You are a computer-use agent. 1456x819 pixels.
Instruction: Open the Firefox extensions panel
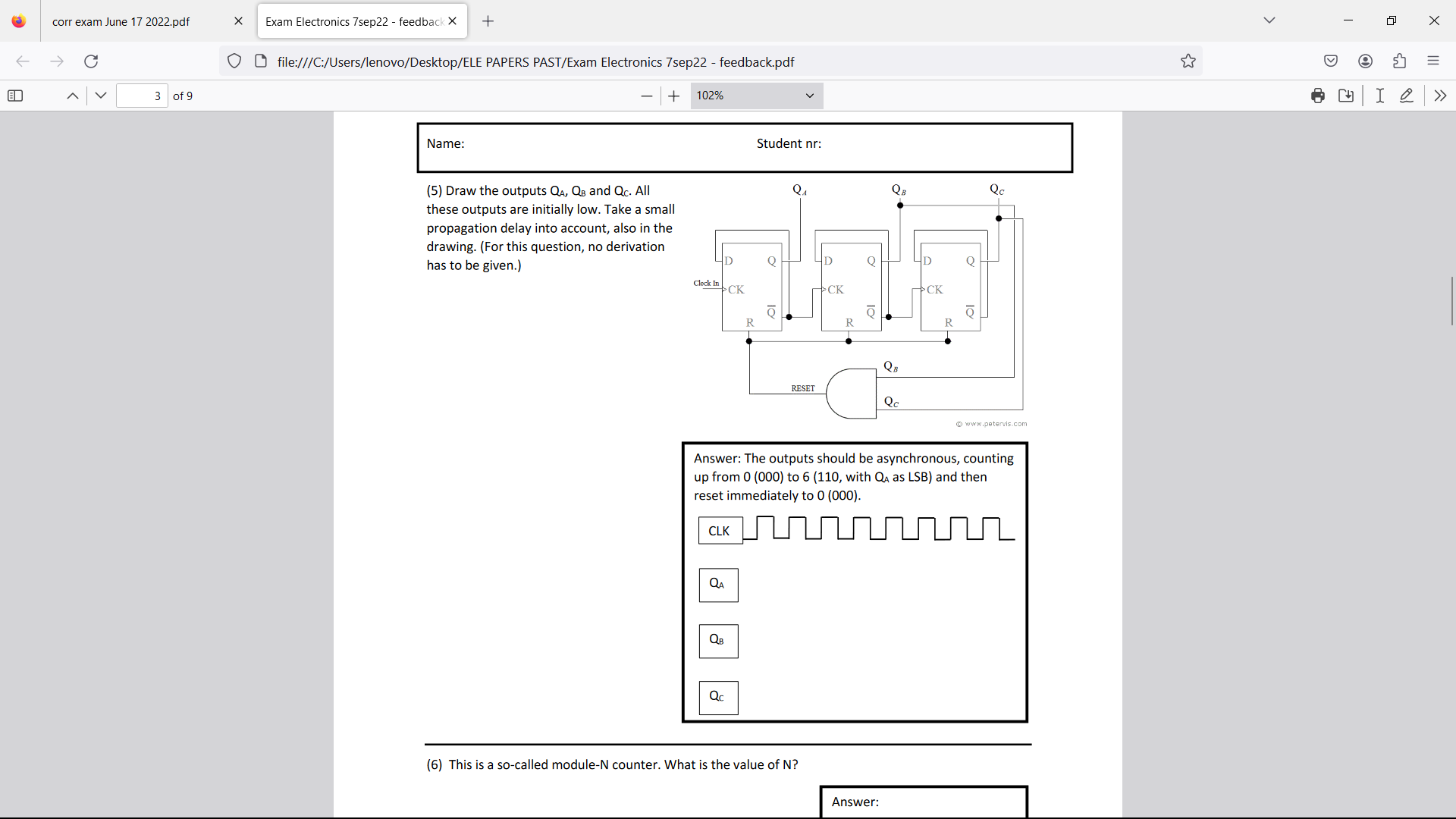[1399, 61]
